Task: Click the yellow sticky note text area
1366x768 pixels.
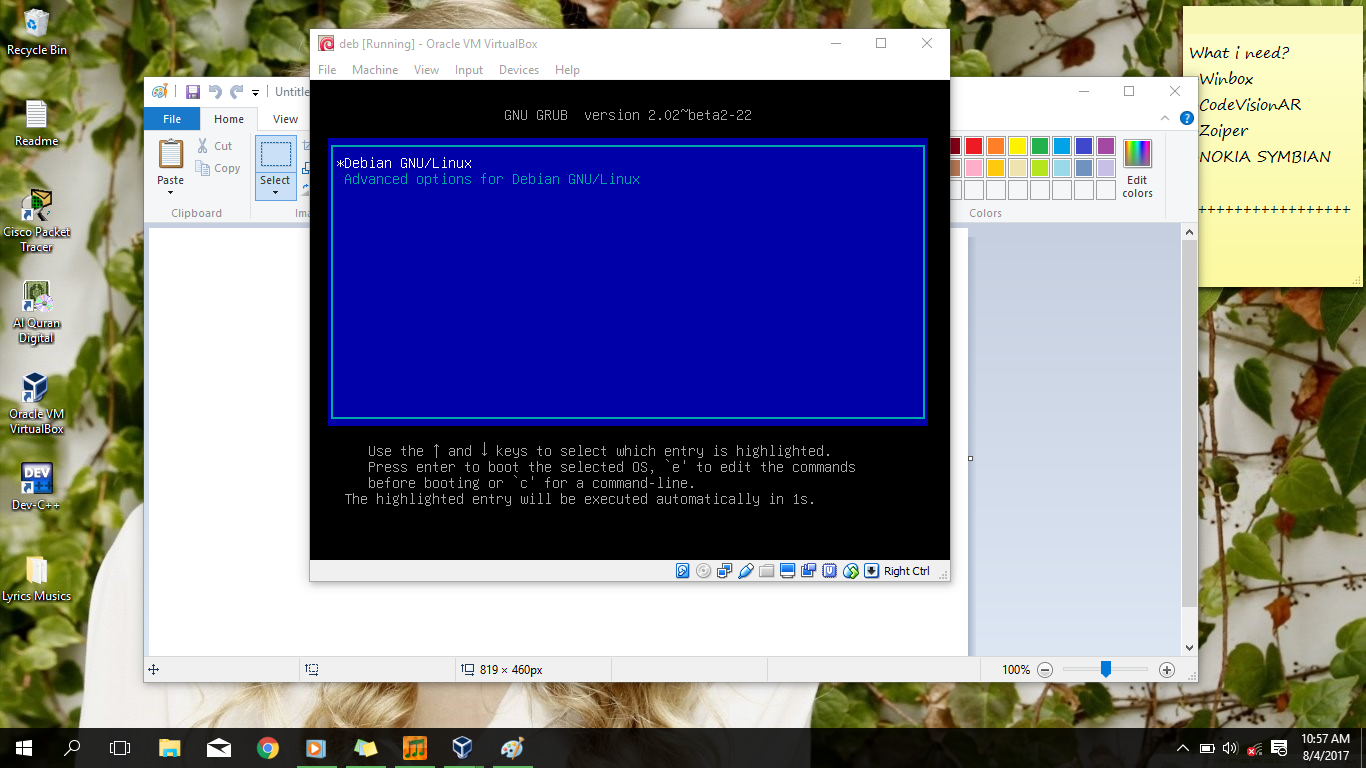Action: coord(1272,159)
